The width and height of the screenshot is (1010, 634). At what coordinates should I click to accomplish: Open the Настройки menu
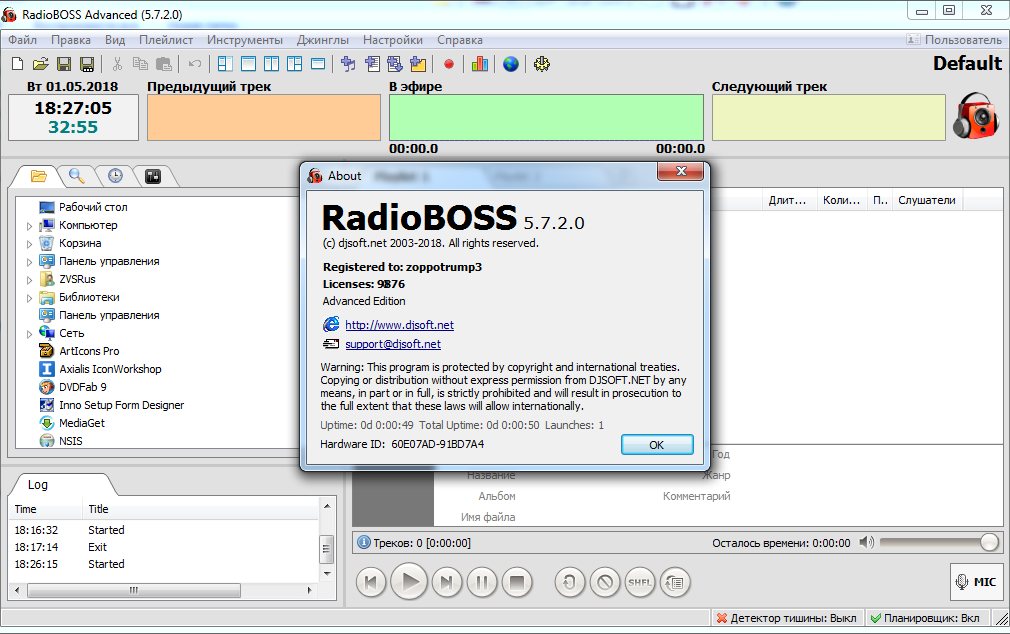coord(393,40)
